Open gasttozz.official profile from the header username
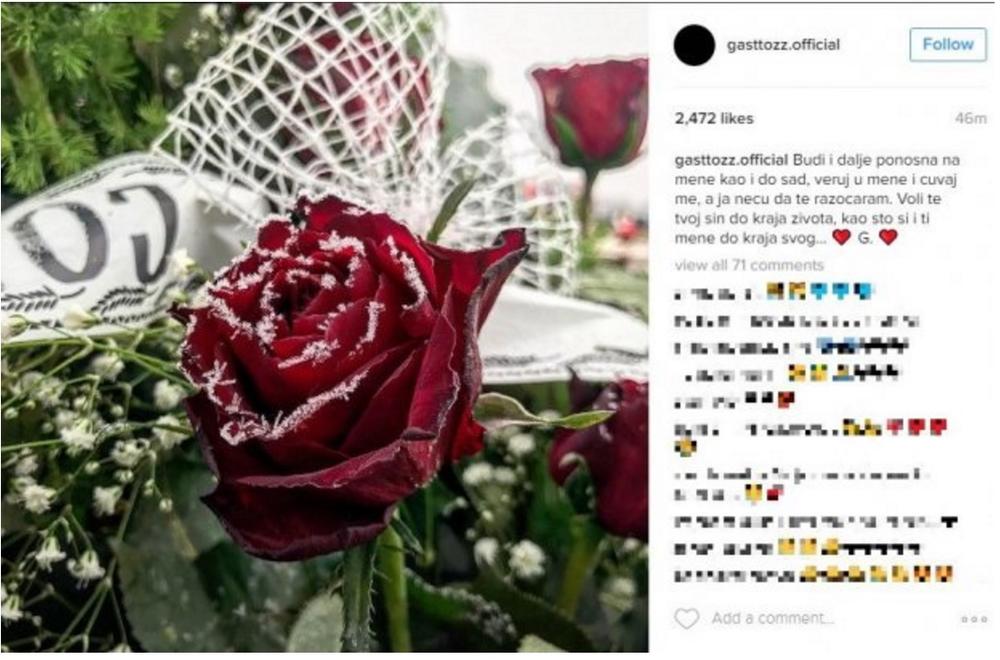The height and width of the screenshot is (660, 1000). [x=783, y=45]
